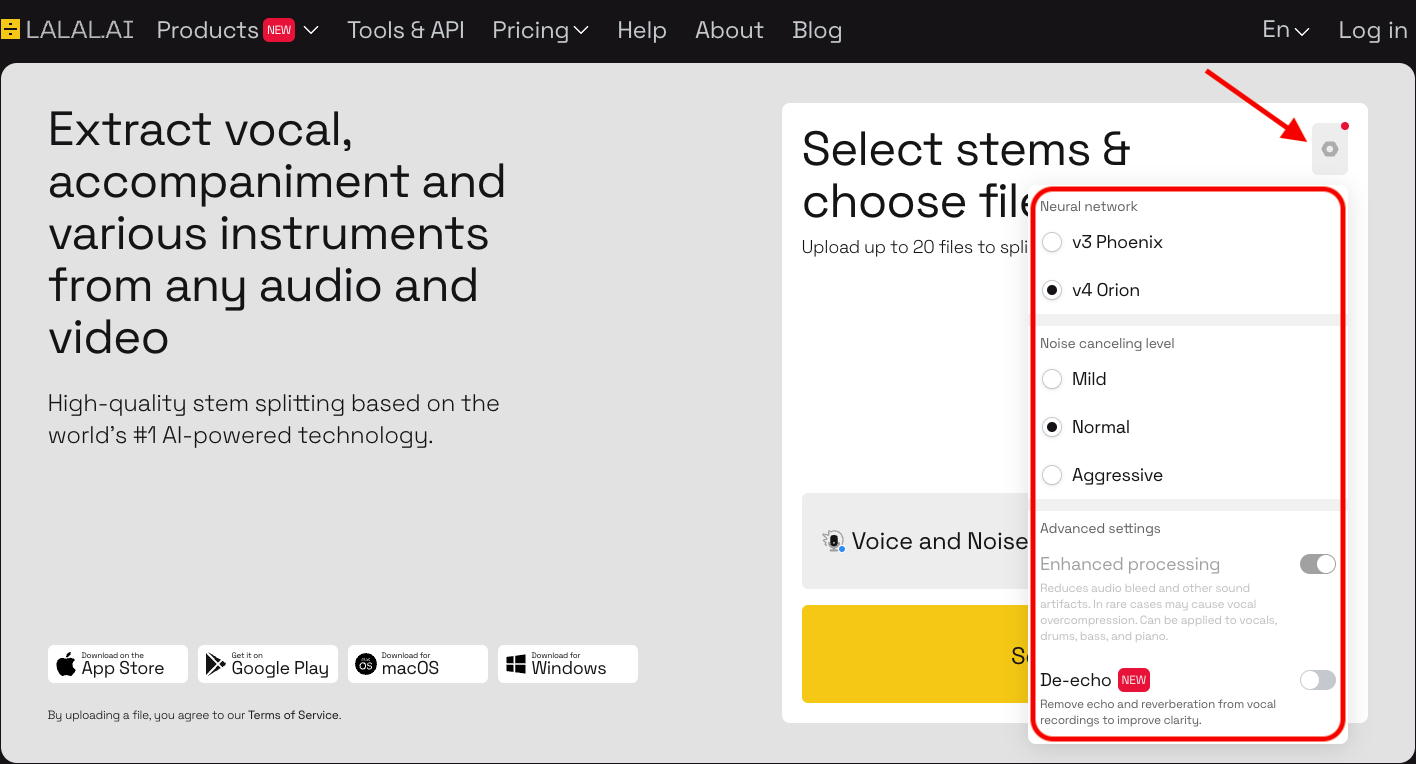Click the Noise canceling level label
This screenshot has width=1416, height=764.
click(x=1107, y=343)
